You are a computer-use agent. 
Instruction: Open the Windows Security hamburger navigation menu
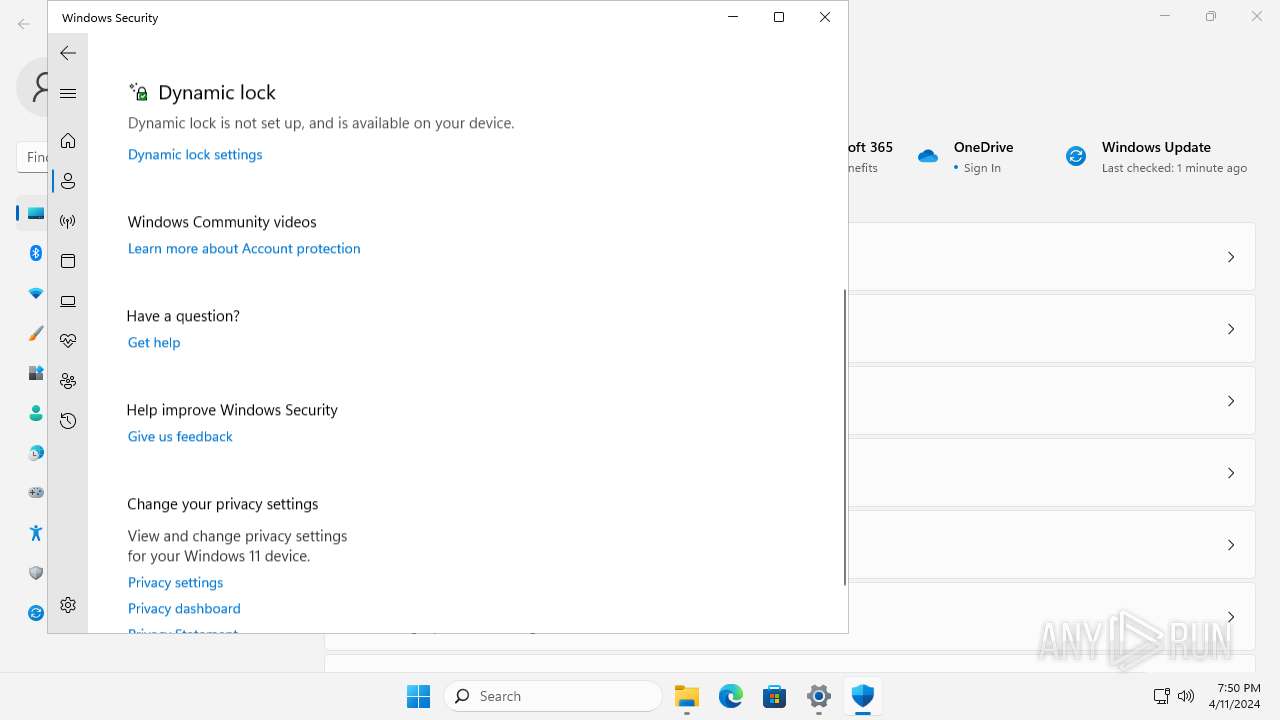pyautogui.click(x=68, y=93)
